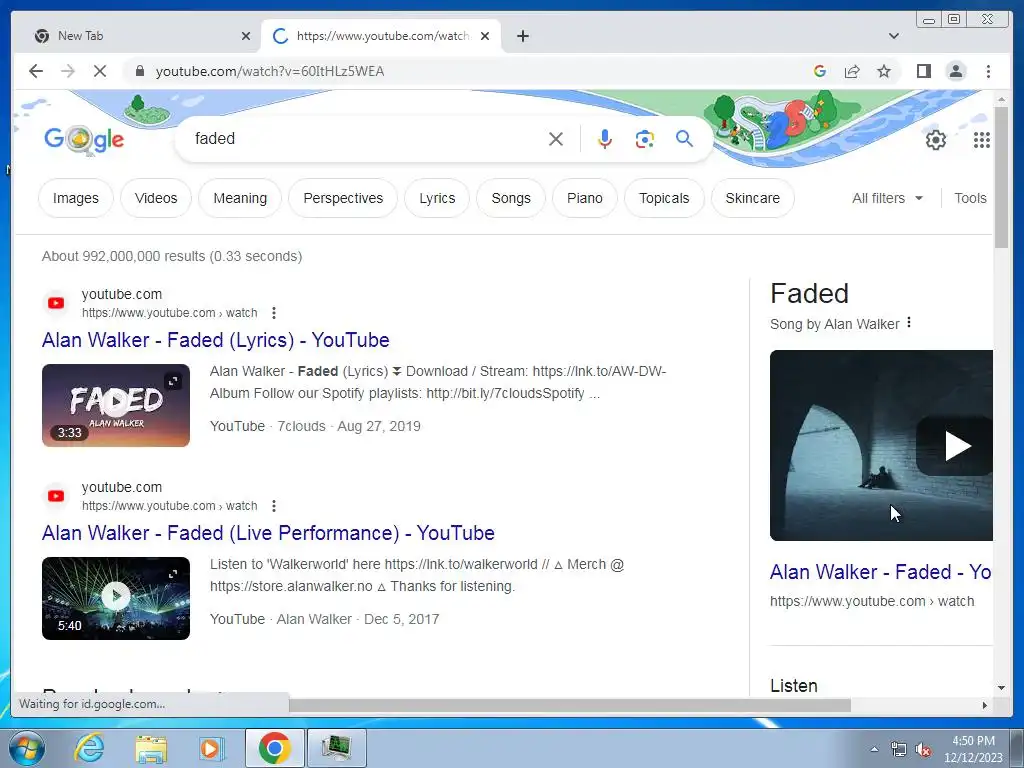This screenshot has width=1024, height=768.
Task: Open Windows Explorer folder from taskbar
Action: click(x=151, y=748)
